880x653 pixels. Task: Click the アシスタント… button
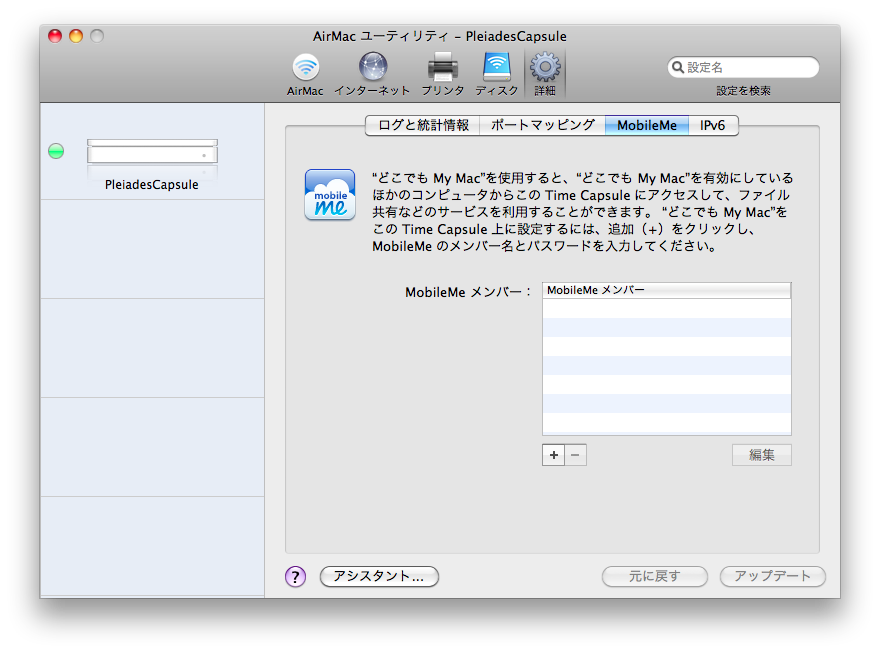379,576
